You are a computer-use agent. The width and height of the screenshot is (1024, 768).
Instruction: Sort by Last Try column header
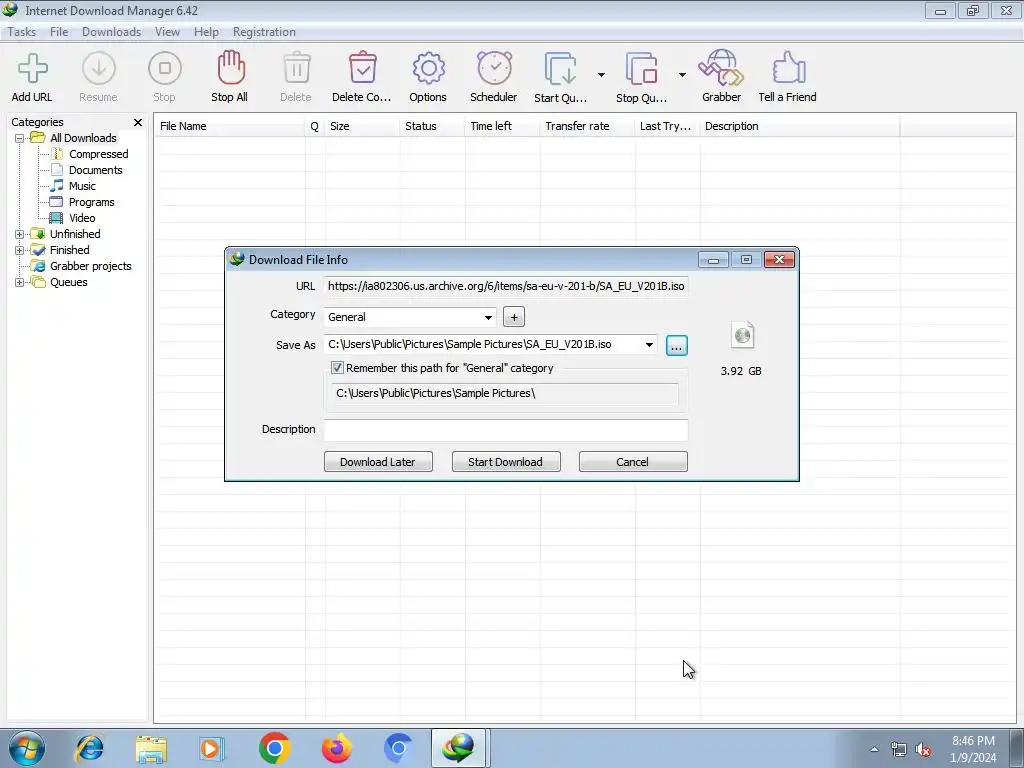667,126
